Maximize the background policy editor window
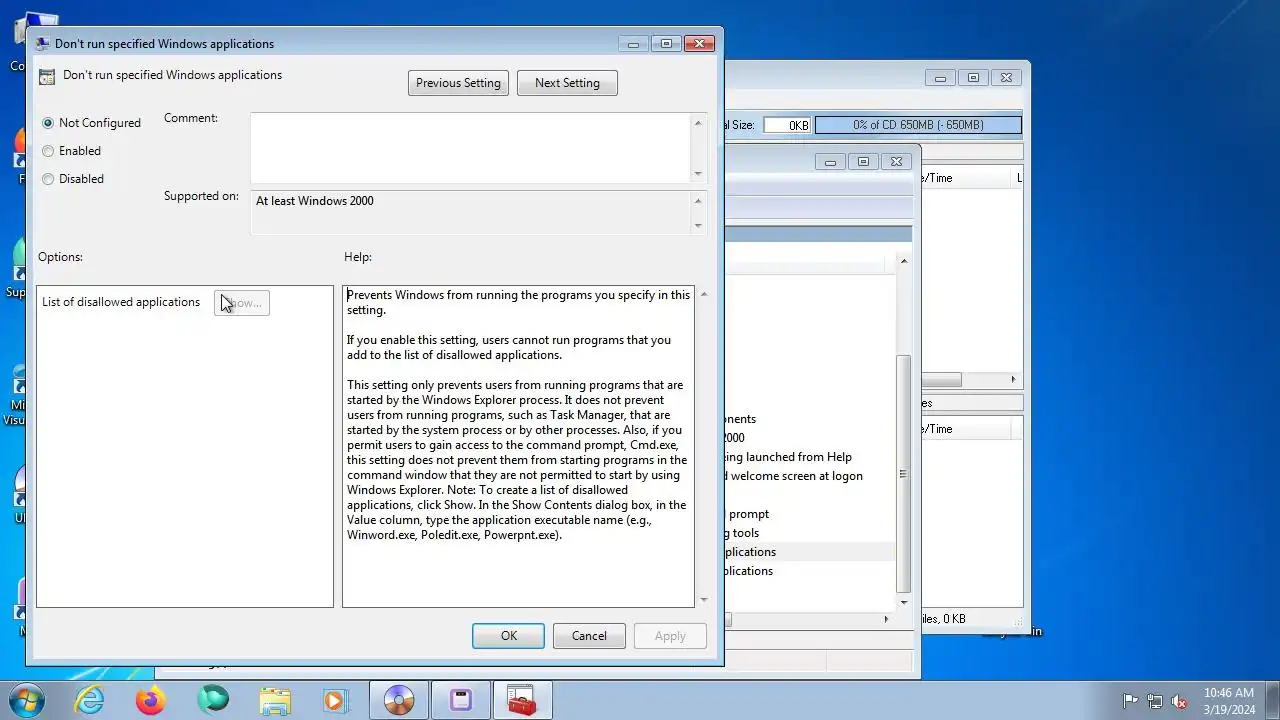The height and width of the screenshot is (720, 1280). (863, 162)
